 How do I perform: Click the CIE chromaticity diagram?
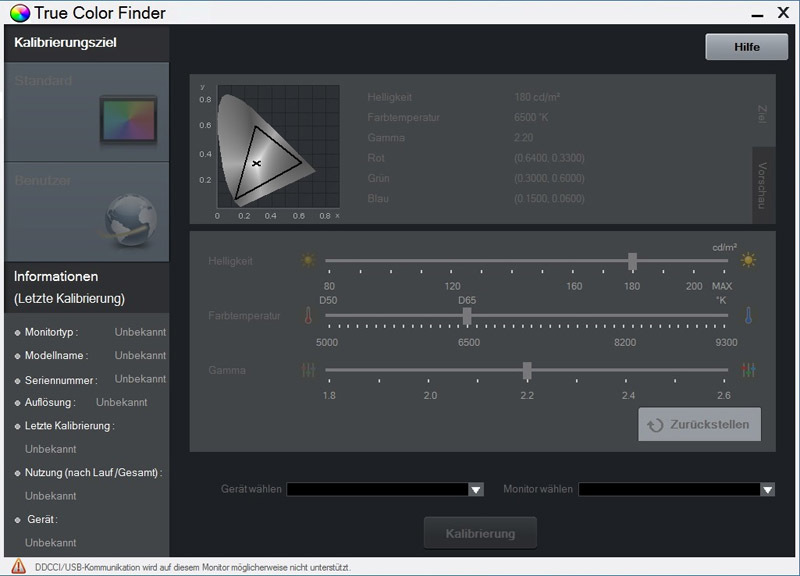point(278,146)
